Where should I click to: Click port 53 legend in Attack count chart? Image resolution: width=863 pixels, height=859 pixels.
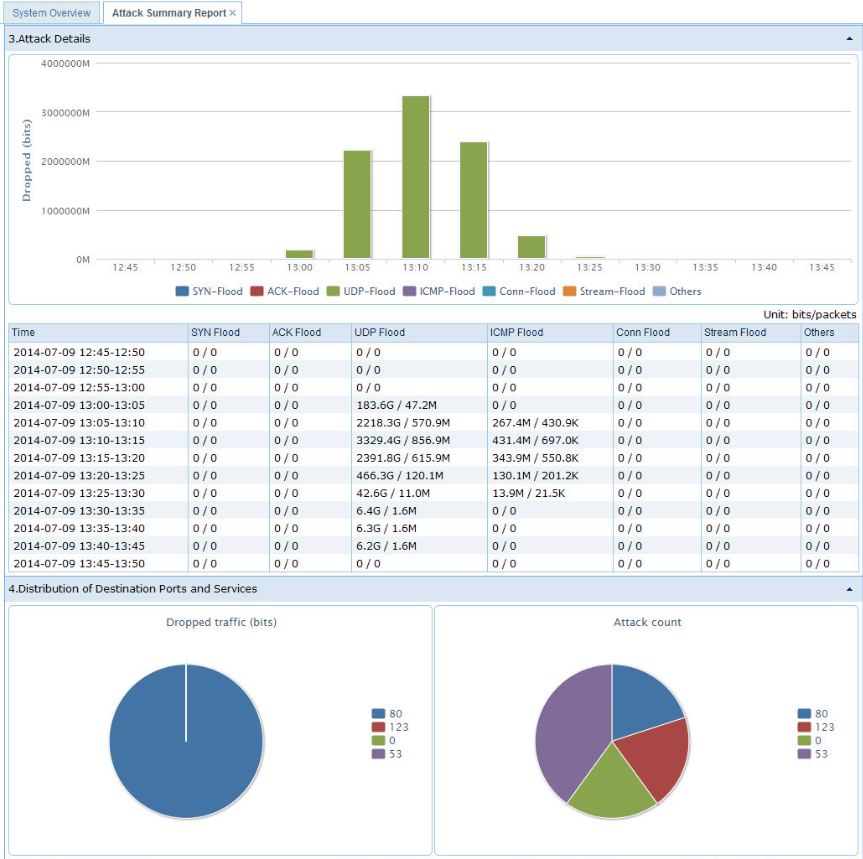tap(813, 754)
